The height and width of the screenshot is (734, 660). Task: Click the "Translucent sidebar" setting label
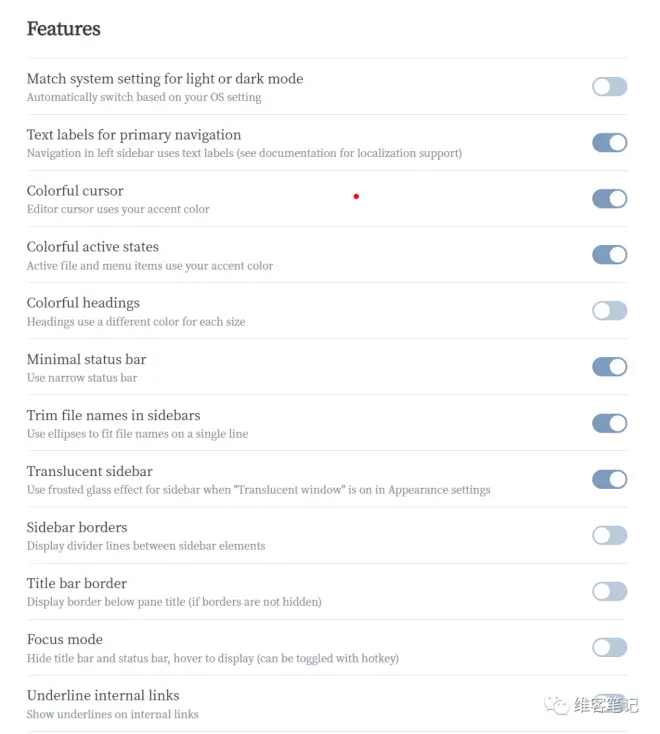(x=90, y=471)
